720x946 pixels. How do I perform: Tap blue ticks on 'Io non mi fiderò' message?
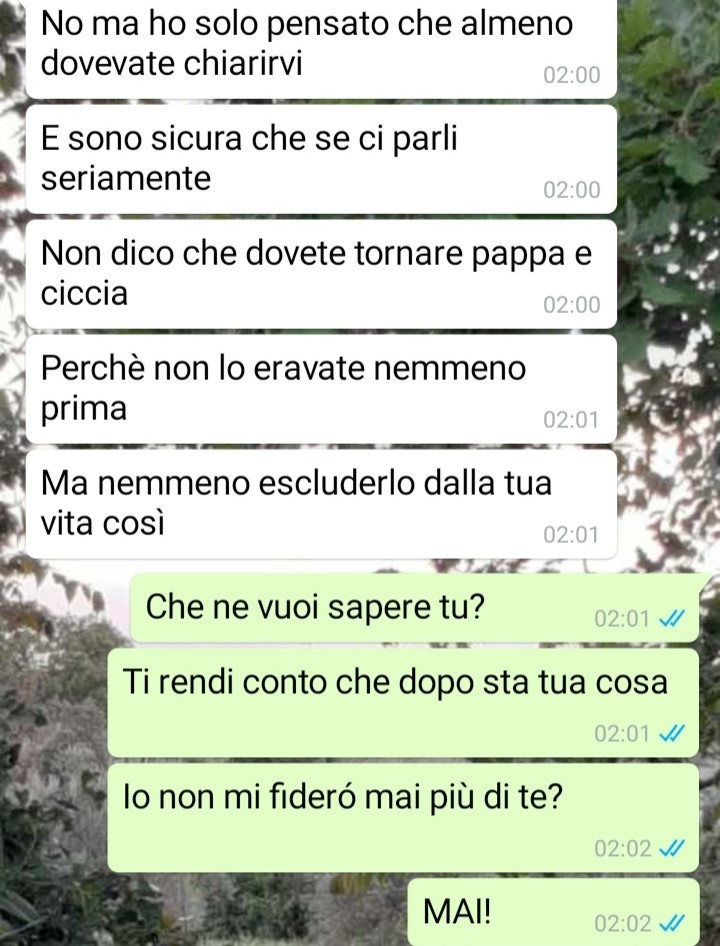pos(672,849)
